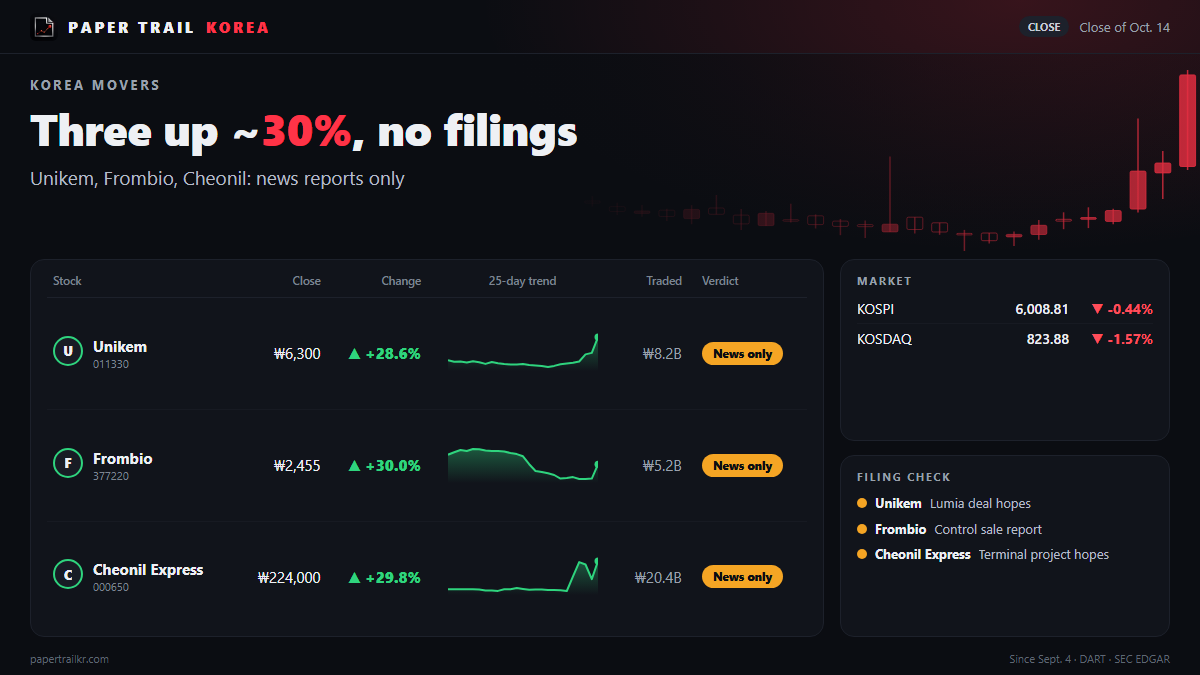1200x675 pixels.
Task: Click the orange bullet beside Unikem filing check
Action: click(x=862, y=503)
